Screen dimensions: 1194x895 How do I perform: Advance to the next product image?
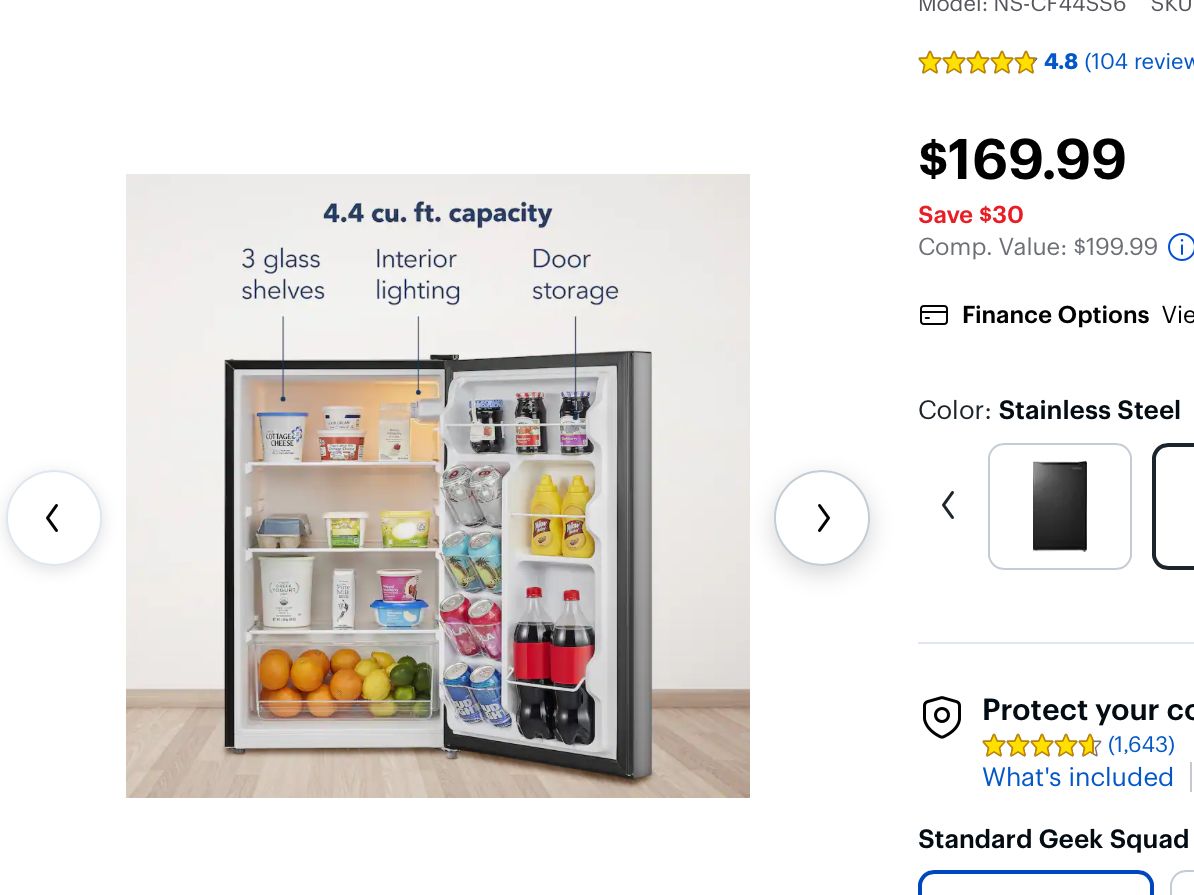[821, 518]
